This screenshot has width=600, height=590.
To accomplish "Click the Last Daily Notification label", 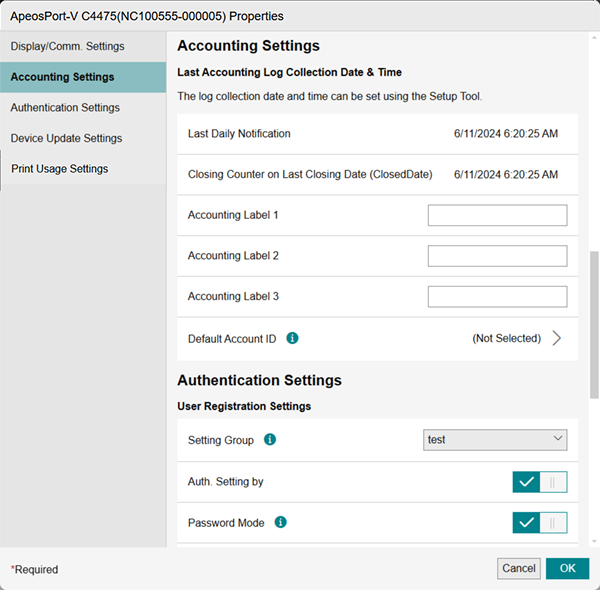I will tap(239, 134).
